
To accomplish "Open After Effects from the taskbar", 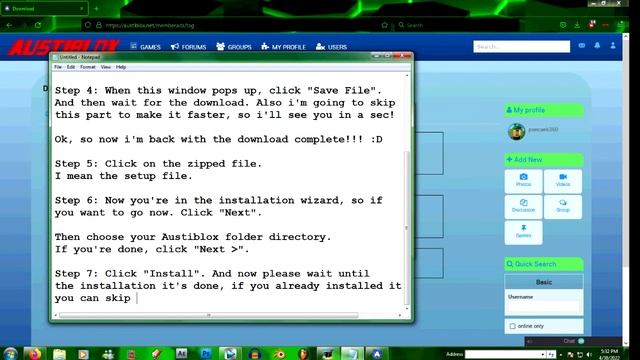I will pos(181,353).
